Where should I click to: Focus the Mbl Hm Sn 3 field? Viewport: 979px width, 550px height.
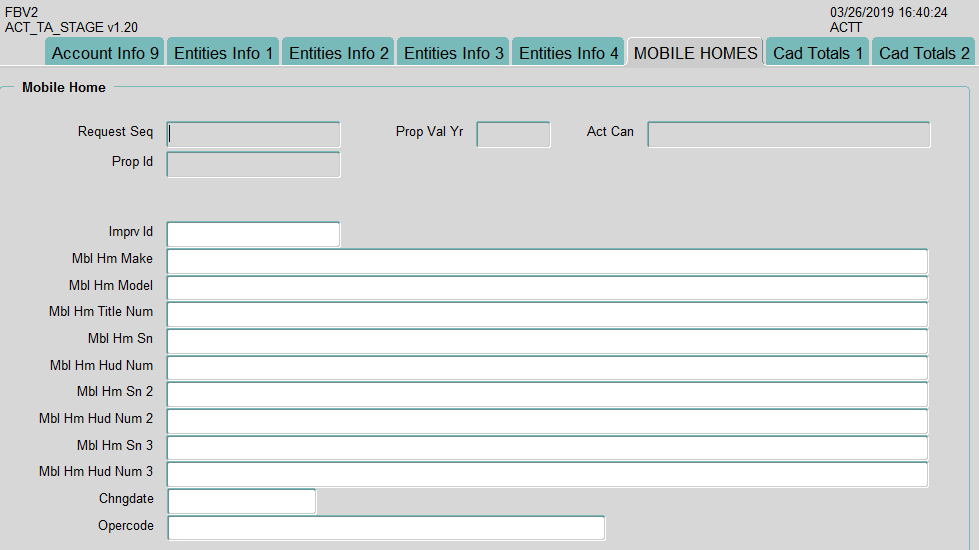547,448
